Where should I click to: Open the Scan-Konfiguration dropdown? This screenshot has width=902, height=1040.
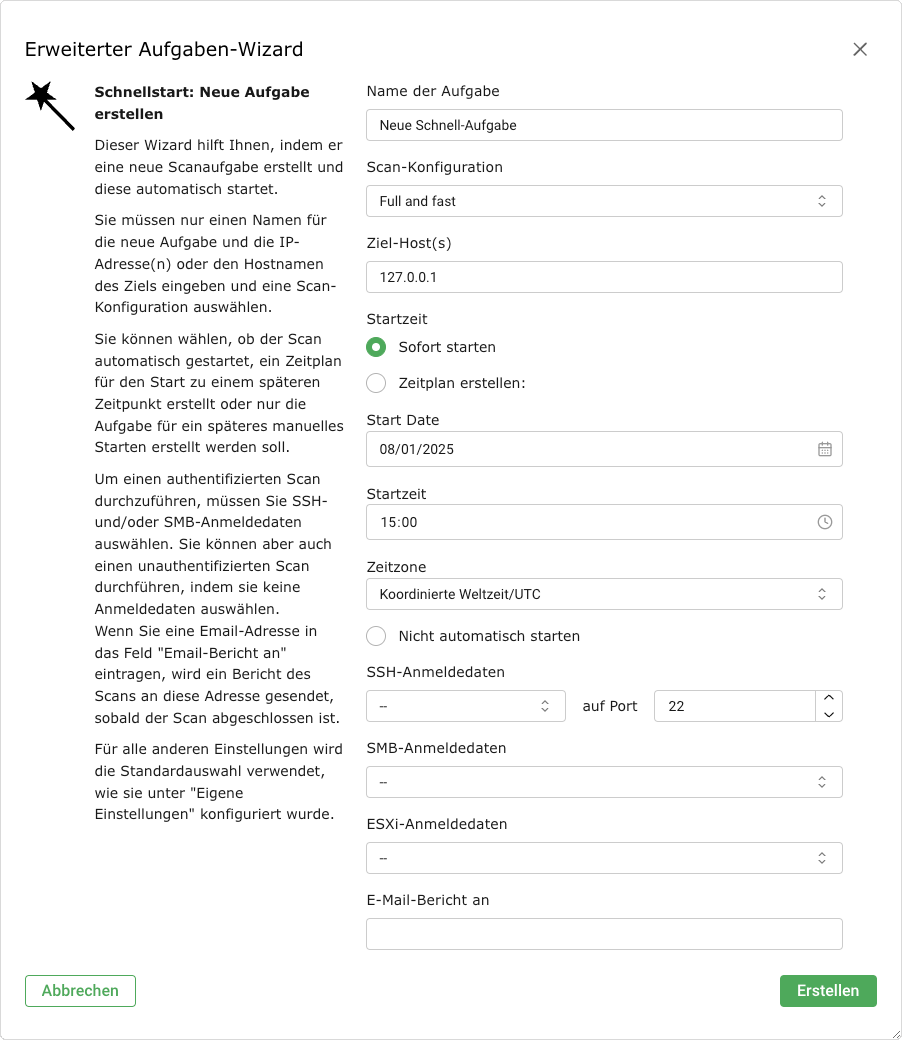604,201
